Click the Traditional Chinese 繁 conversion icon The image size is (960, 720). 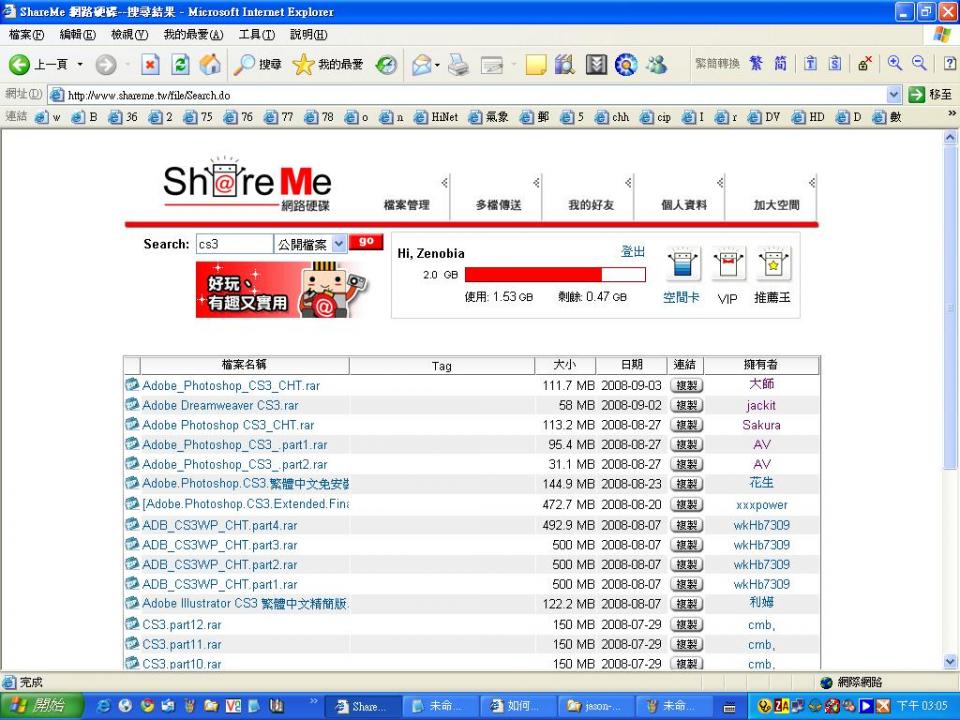[x=756, y=63]
